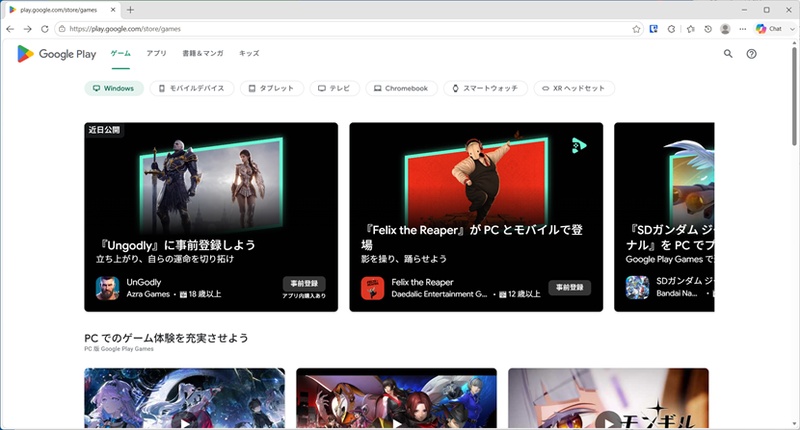View site information lock icon
800x430 pixels.
[x=62, y=29]
